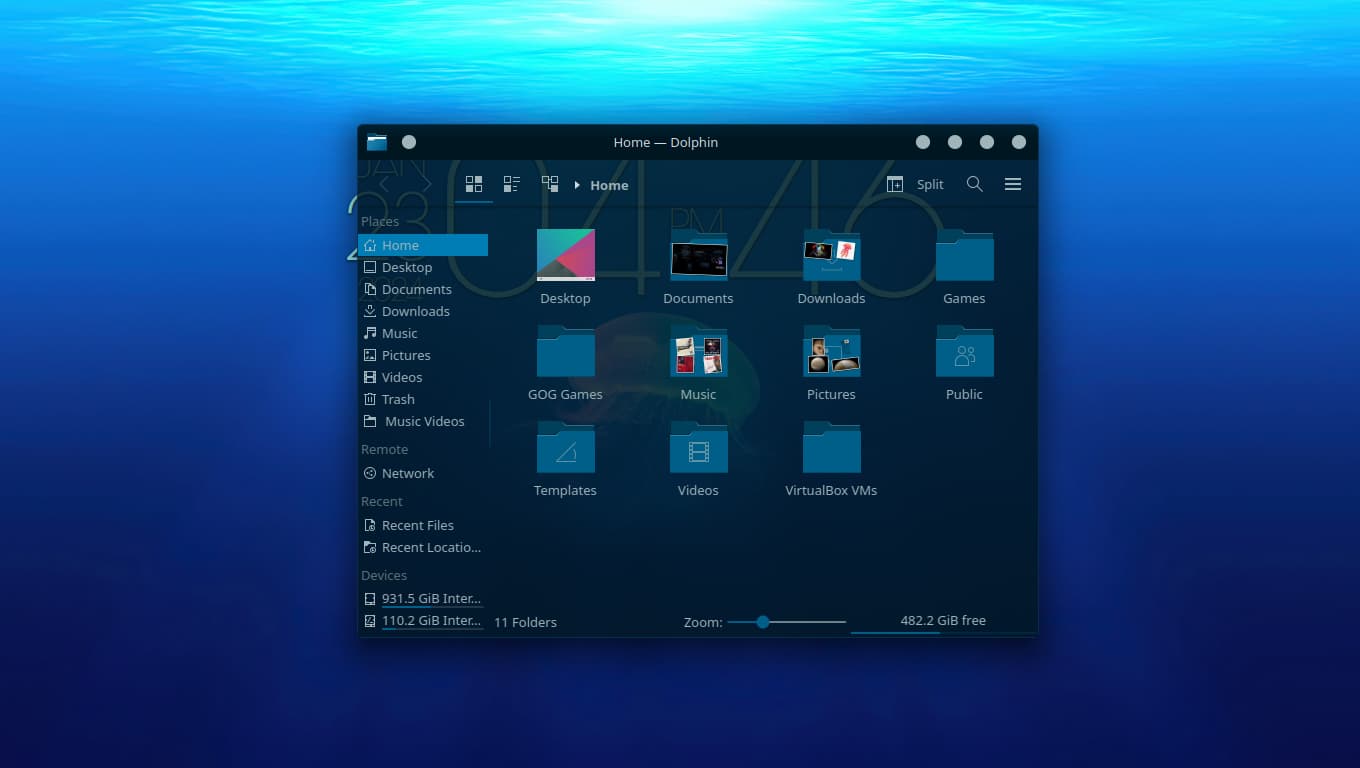1360x768 pixels.
Task: Select Network under Remote
Action: [x=408, y=473]
